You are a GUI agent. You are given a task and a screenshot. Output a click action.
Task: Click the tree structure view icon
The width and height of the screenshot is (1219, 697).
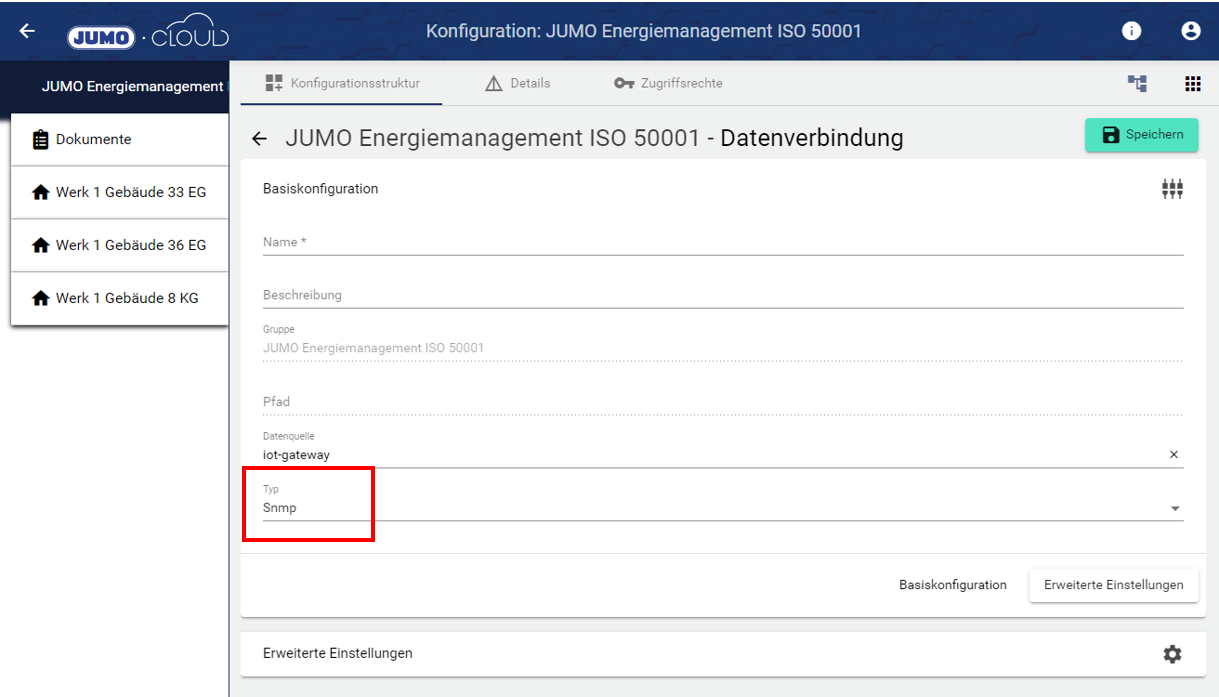coord(1138,84)
